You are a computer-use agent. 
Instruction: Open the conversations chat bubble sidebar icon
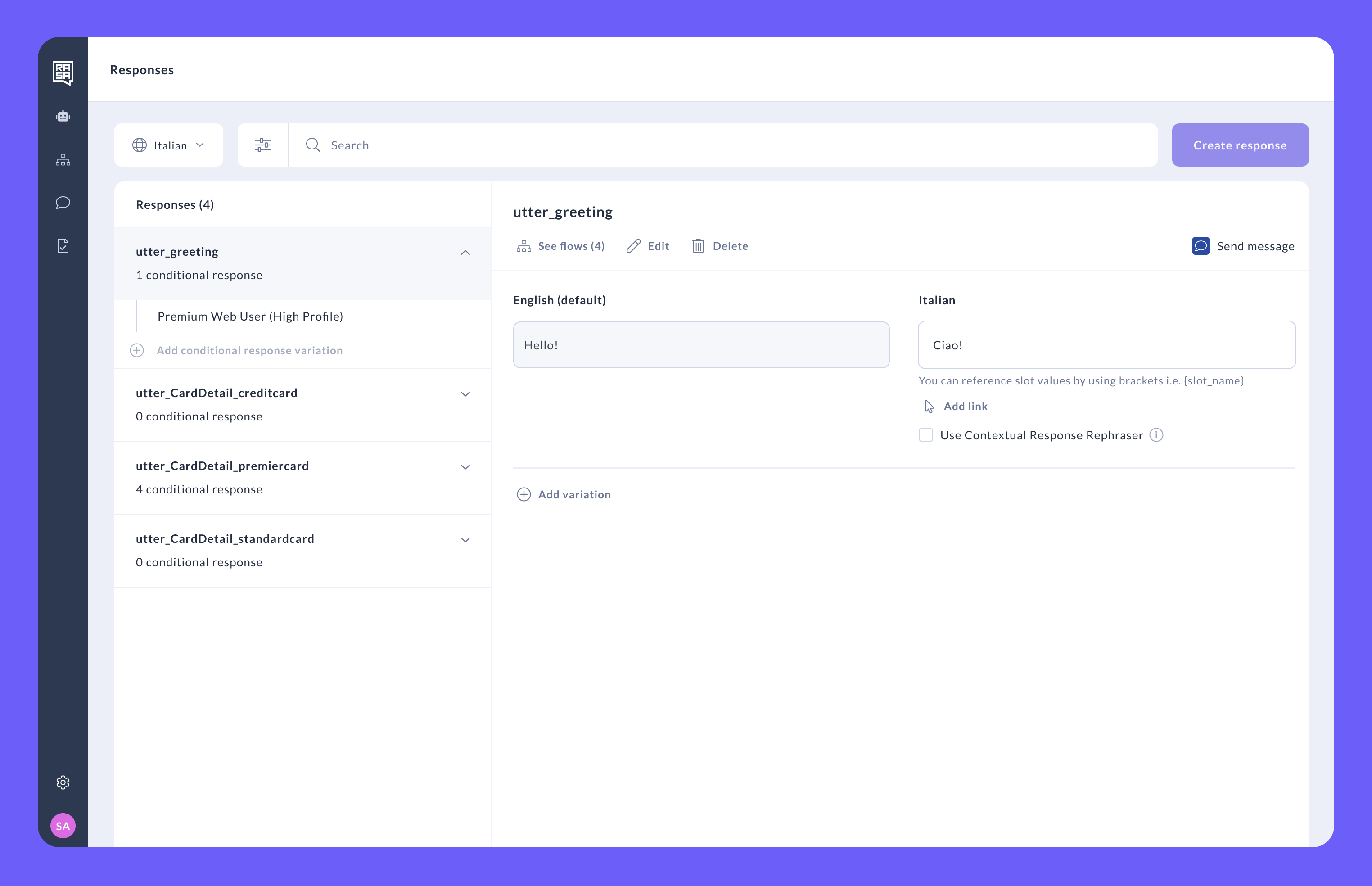63,203
